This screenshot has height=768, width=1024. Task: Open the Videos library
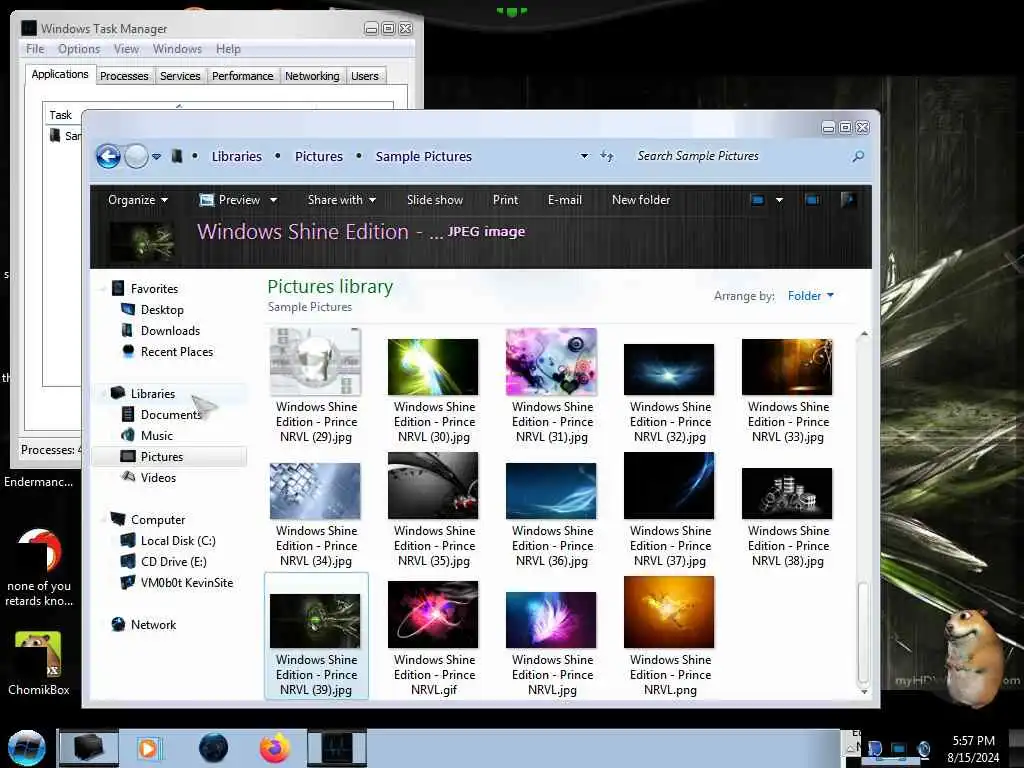(x=158, y=477)
